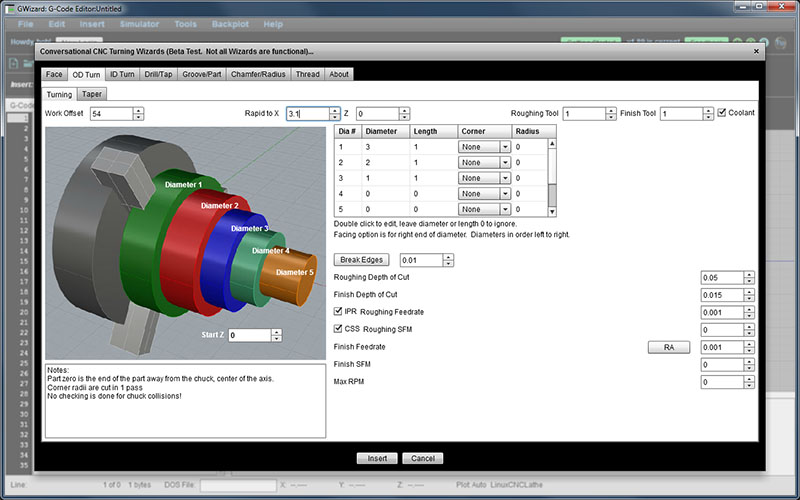This screenshot has height=500, width=800.
Task: Open the About tab
Action: click(x=339, y=74)
